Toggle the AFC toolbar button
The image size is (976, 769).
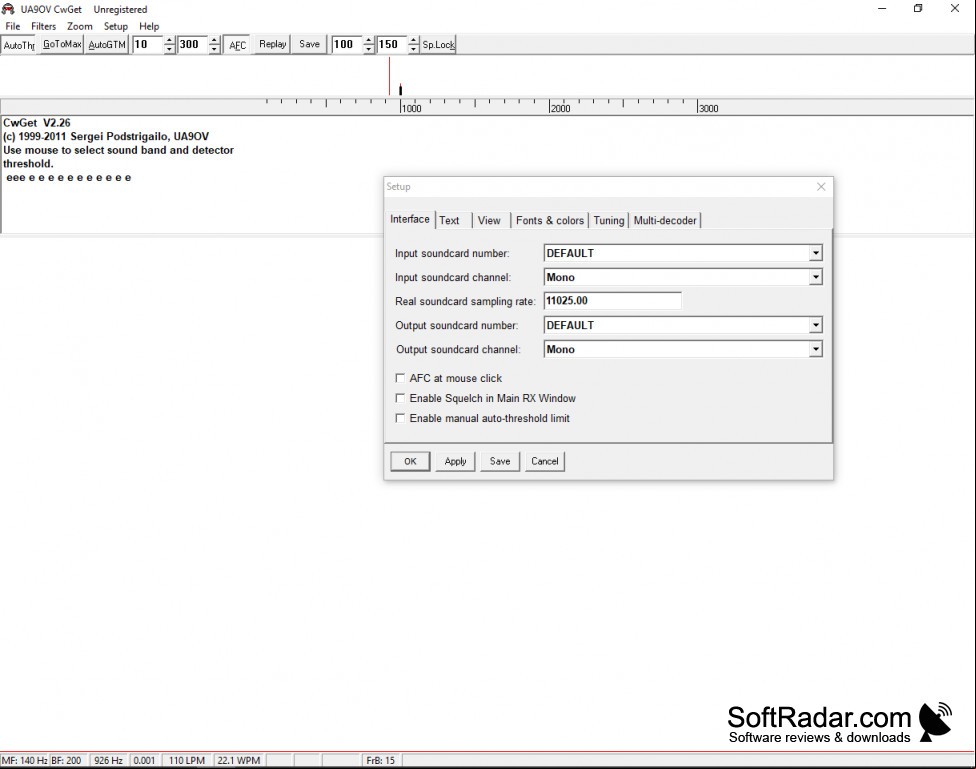pyautogui.click(x=237, y=45)
